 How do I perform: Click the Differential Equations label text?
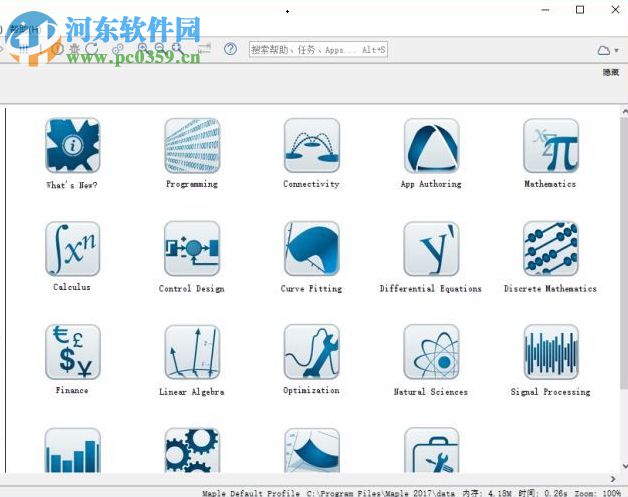tap(431, 288)
